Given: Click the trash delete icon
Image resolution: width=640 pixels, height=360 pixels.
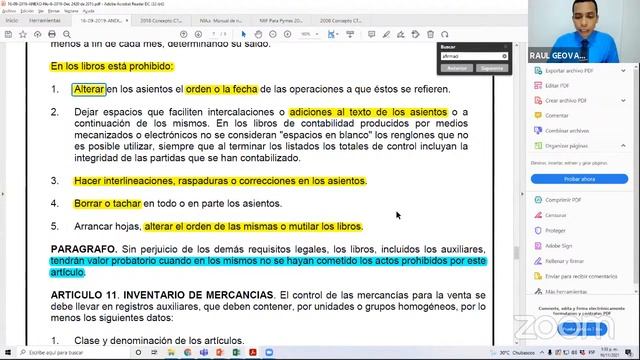Looking at the screenshot, I should 430,35.
